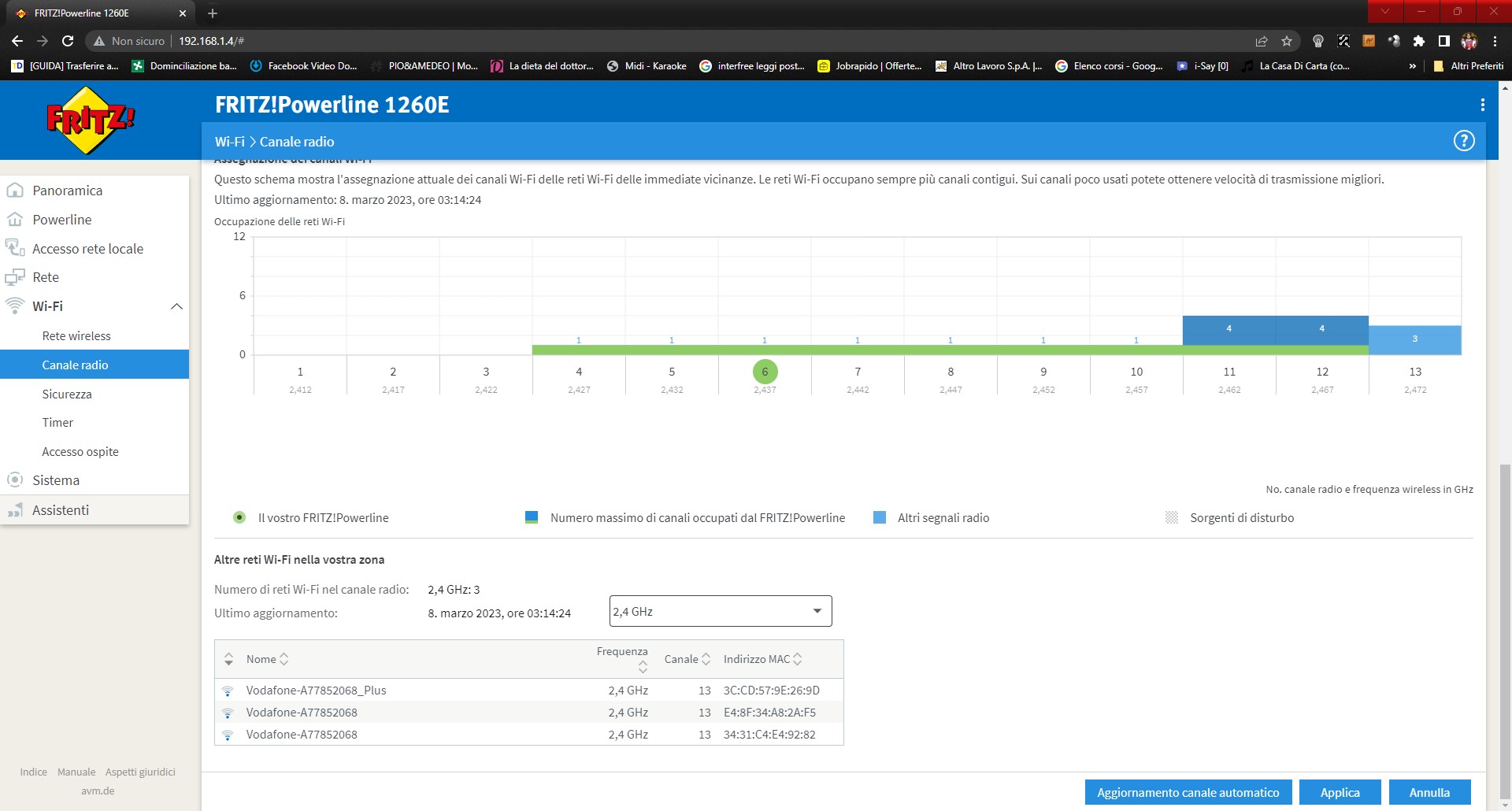Image resolution: width=1512 pixels, height=811 pixels.
Task: Open Aspetti giuridici footer link
Action: pyautogui.click(x=140, y=772)
